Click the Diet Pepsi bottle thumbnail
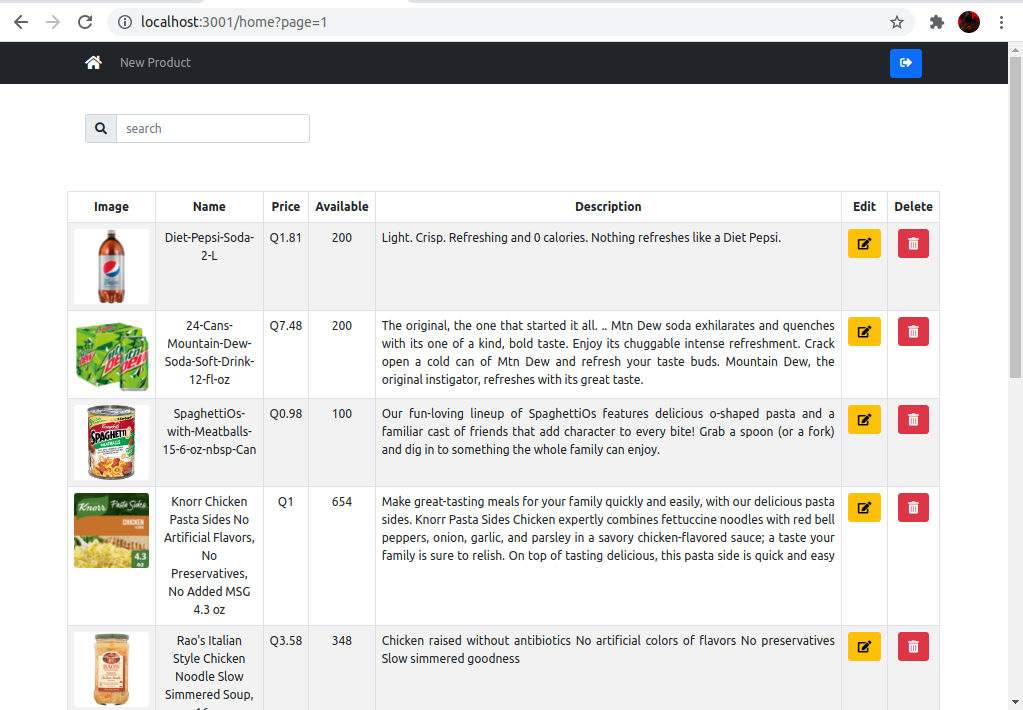This screenshot has width=1023, height=710. [112, 266]
